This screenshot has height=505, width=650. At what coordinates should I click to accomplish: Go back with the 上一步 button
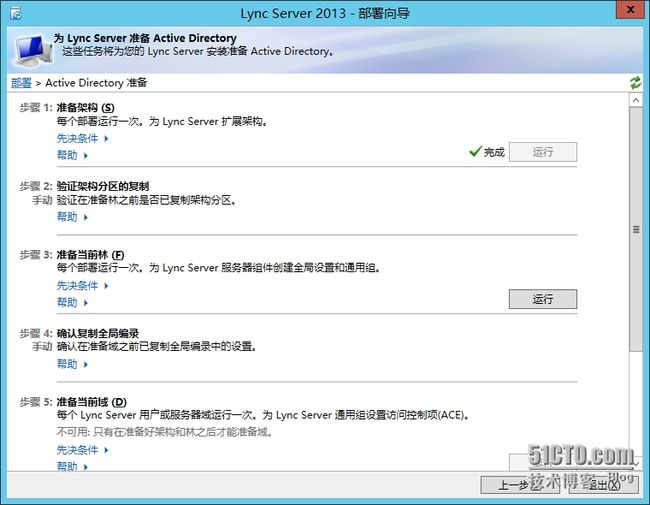520,485
